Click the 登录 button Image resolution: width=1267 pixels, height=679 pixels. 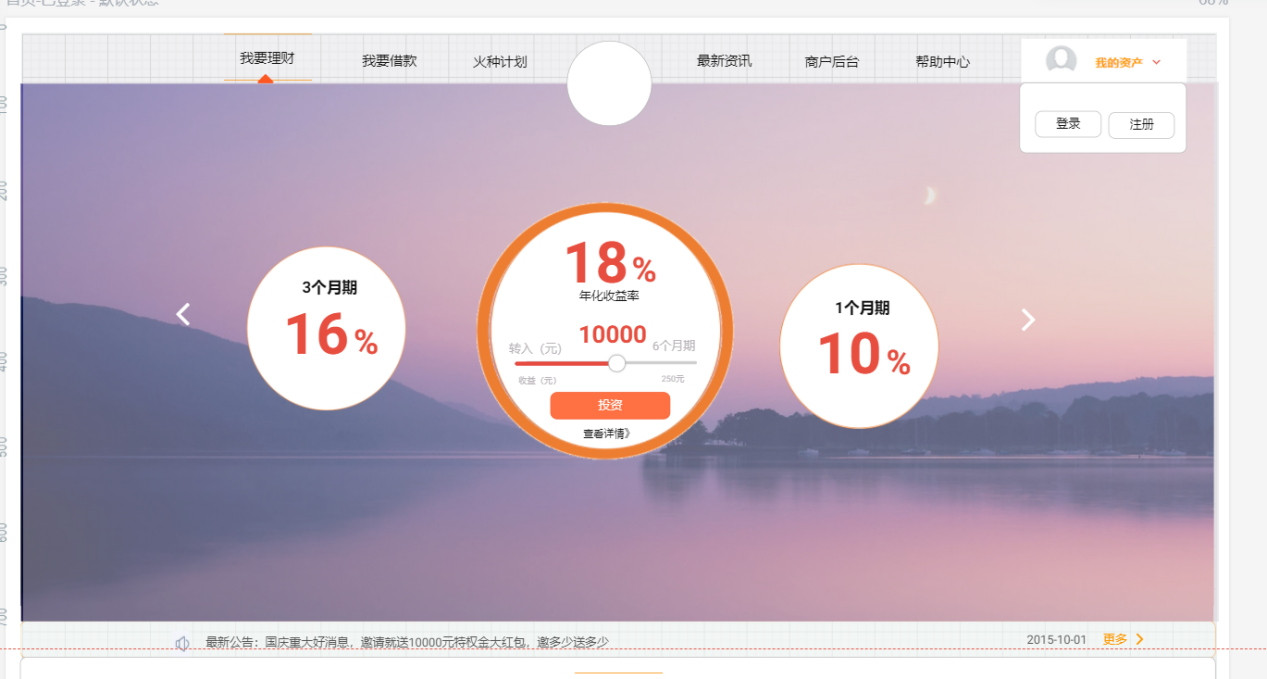(x=1068, y=124)
